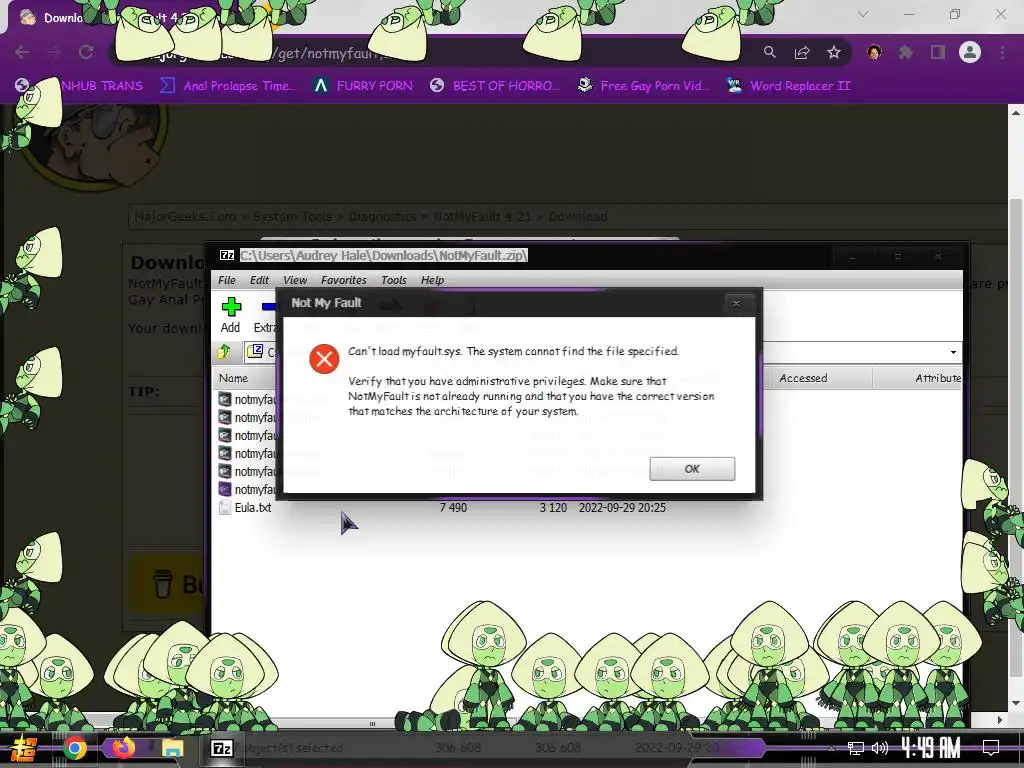Screen dimensions: 1024x768
Task: Click the network icon in the system tray
Action: point(856,748)
